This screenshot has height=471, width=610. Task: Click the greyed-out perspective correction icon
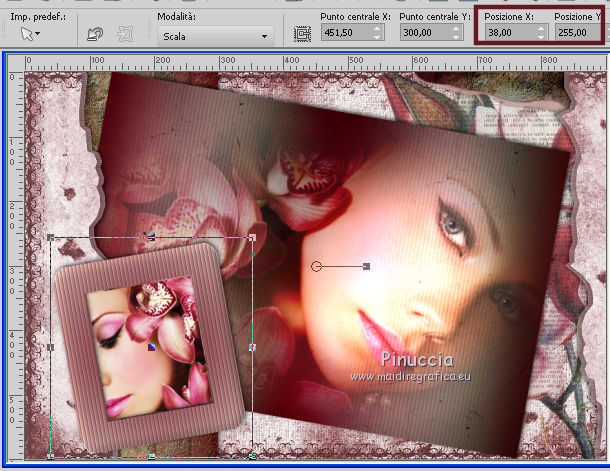point(125,34)
